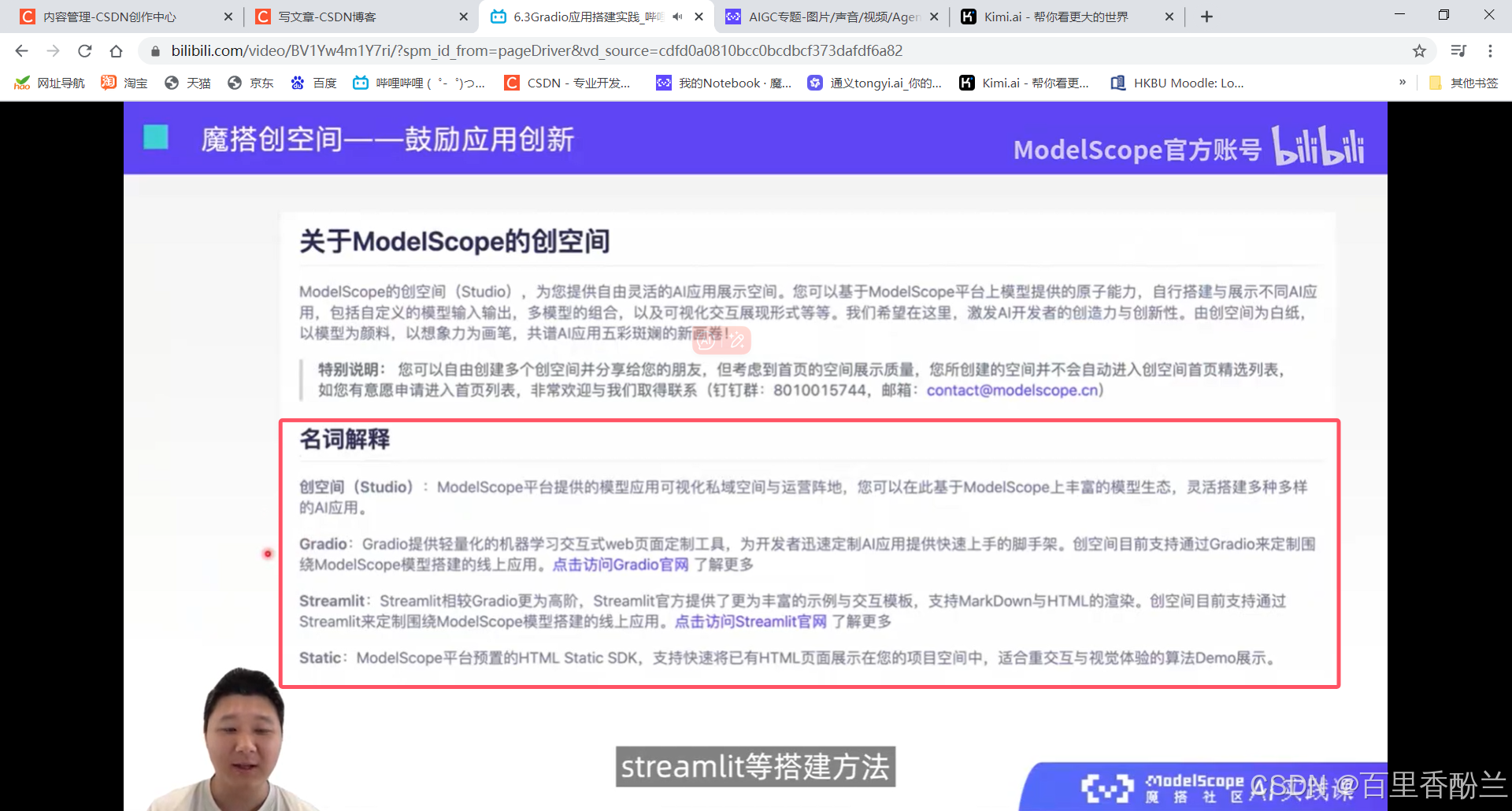
Task: Click the address bar URL
Action: 537,51
